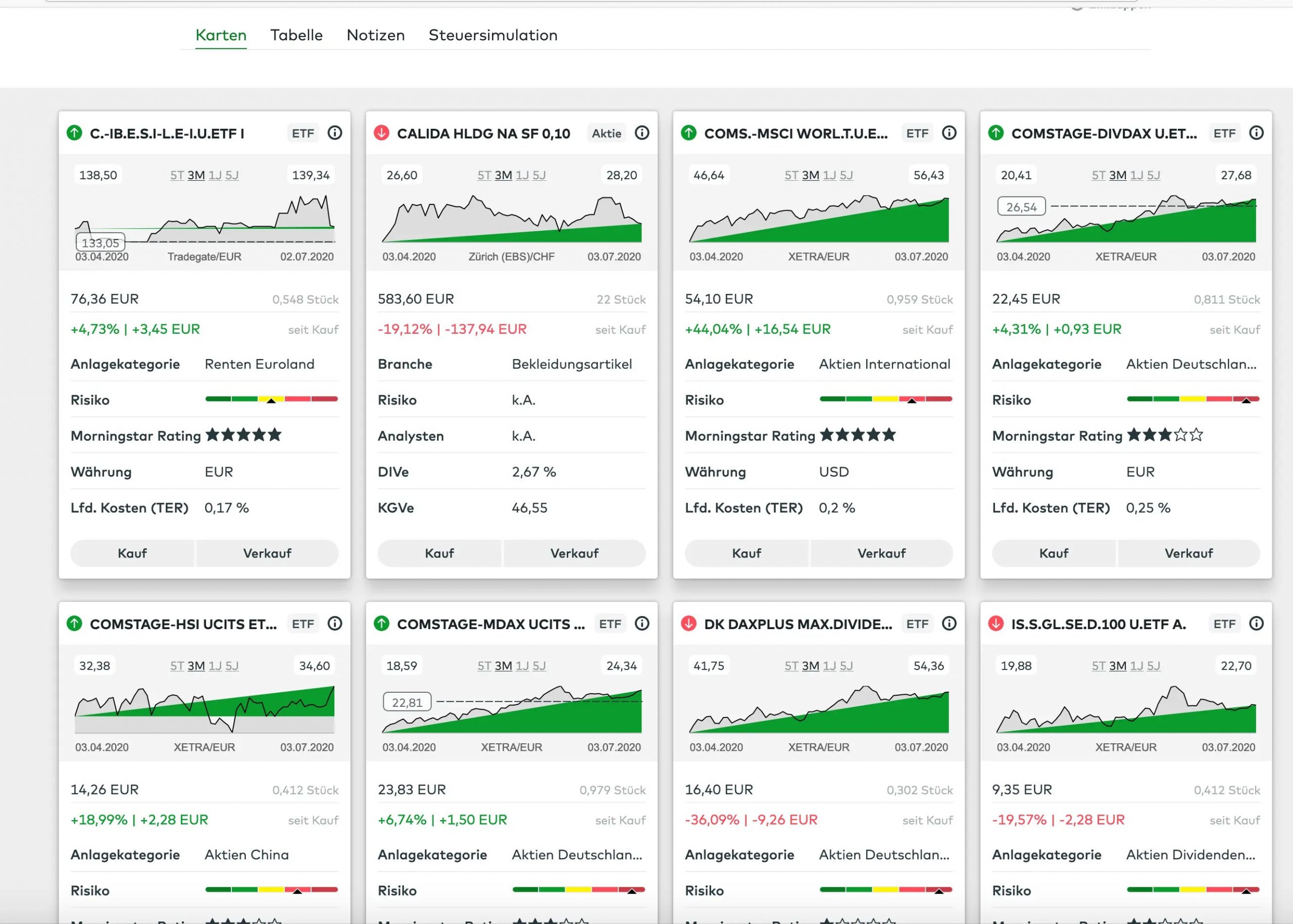This screenshot has width=1293, height=924.
Task: Open the Steuersimulation tab
Action: (x=492, y=35)
